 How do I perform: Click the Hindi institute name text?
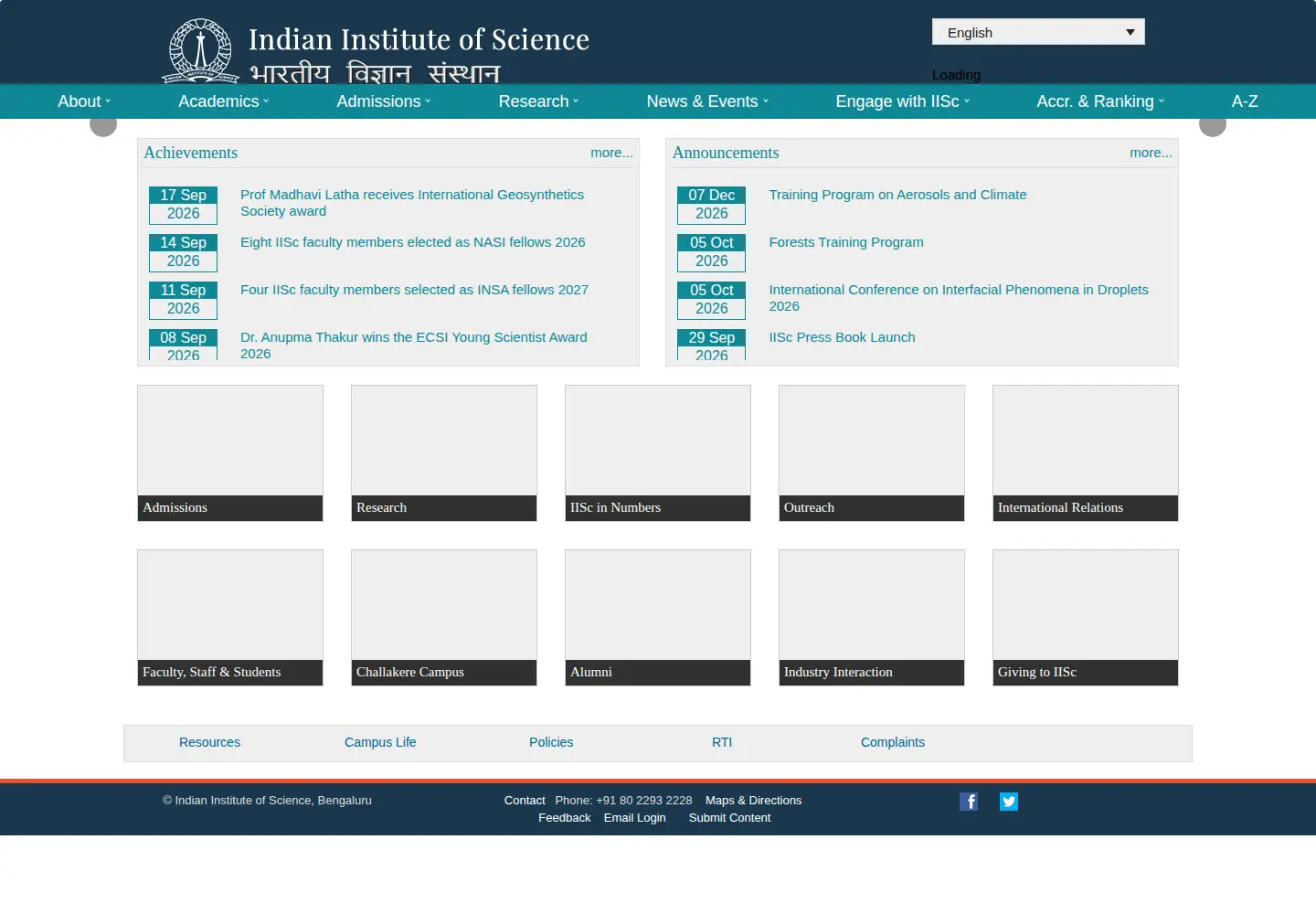tap(375, 73)
